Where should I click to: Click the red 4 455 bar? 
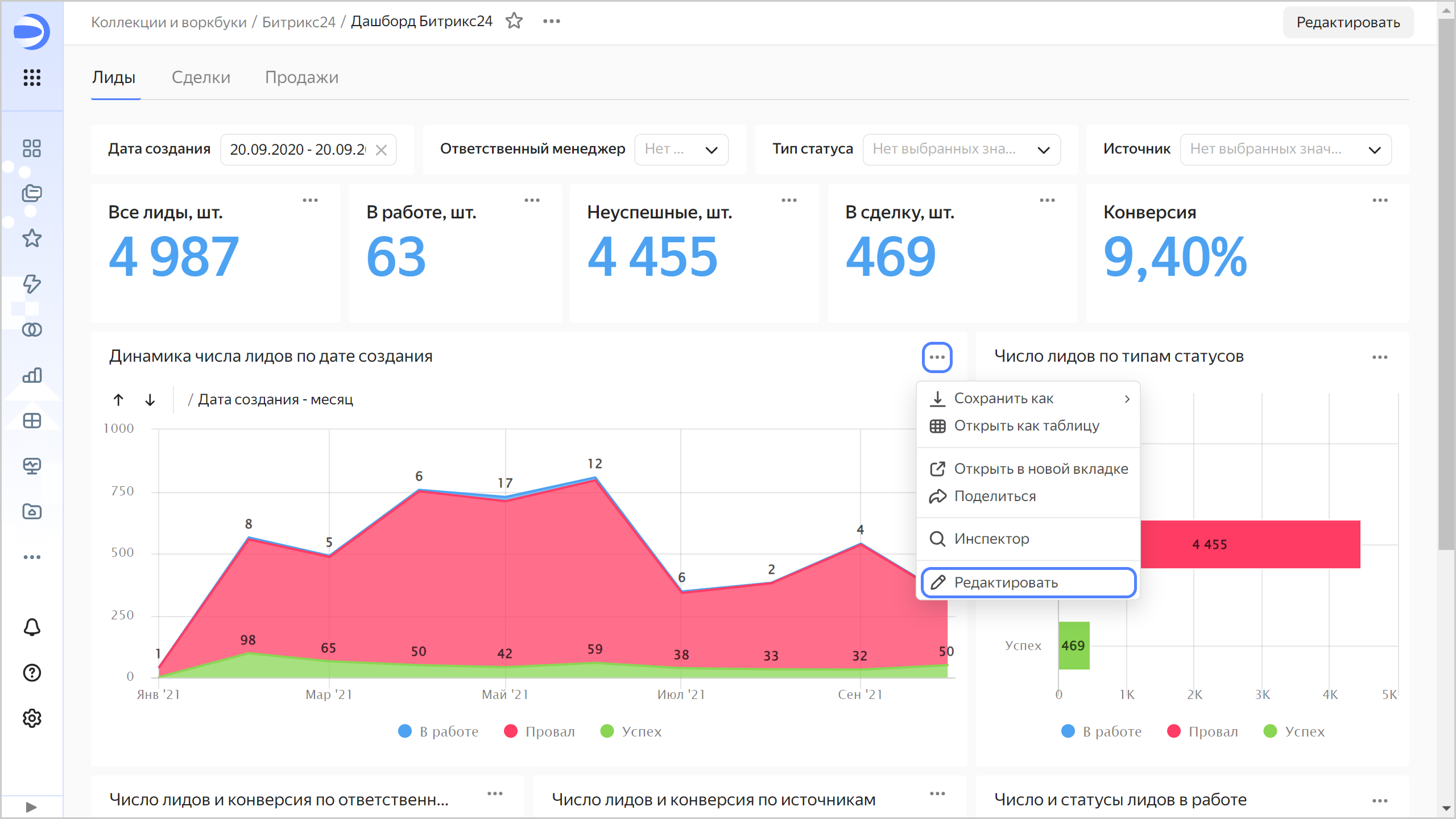click(x=1250, y=544)
